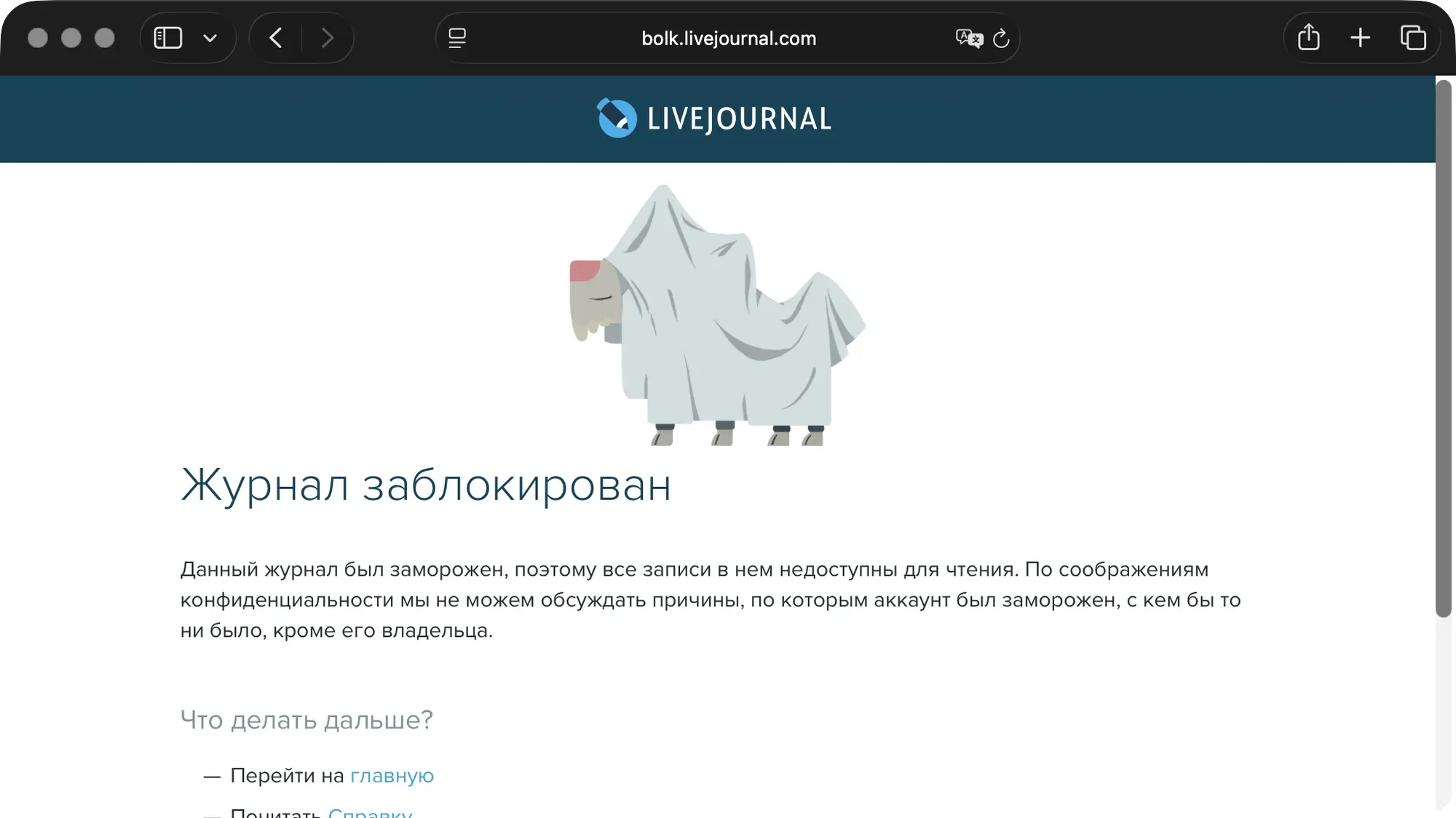The image size is (1456, 818).
Task: Open the главную link
Action: click(392, 776)
